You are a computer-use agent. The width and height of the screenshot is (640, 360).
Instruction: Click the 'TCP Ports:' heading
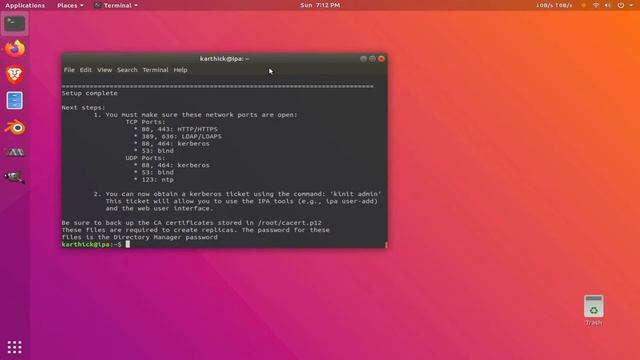pos(146,122)
